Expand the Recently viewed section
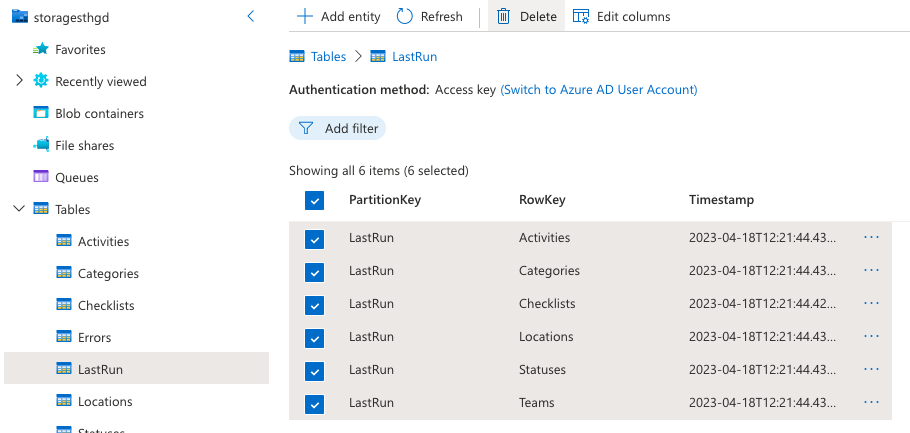Image resolution: width=910 pixels, height=433 pixels. (19, 81)
